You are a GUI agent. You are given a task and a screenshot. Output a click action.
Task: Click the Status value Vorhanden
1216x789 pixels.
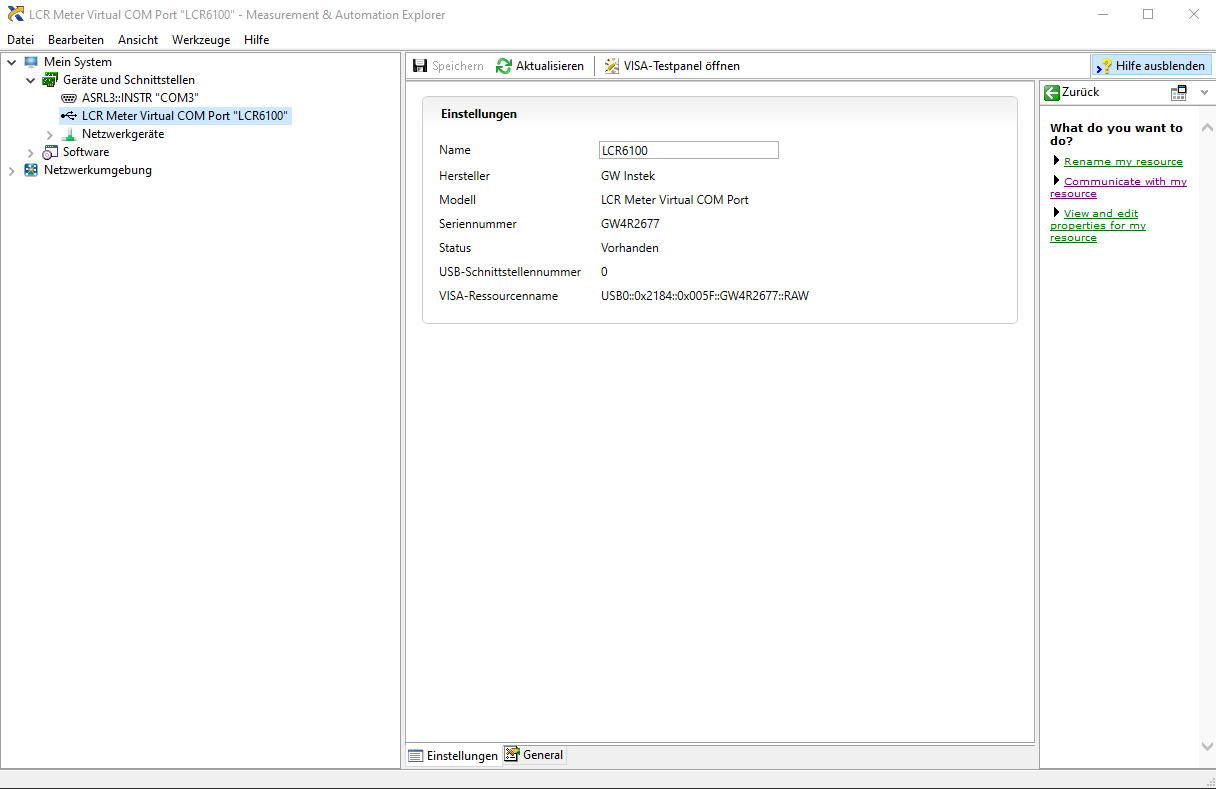click(630, 248)
